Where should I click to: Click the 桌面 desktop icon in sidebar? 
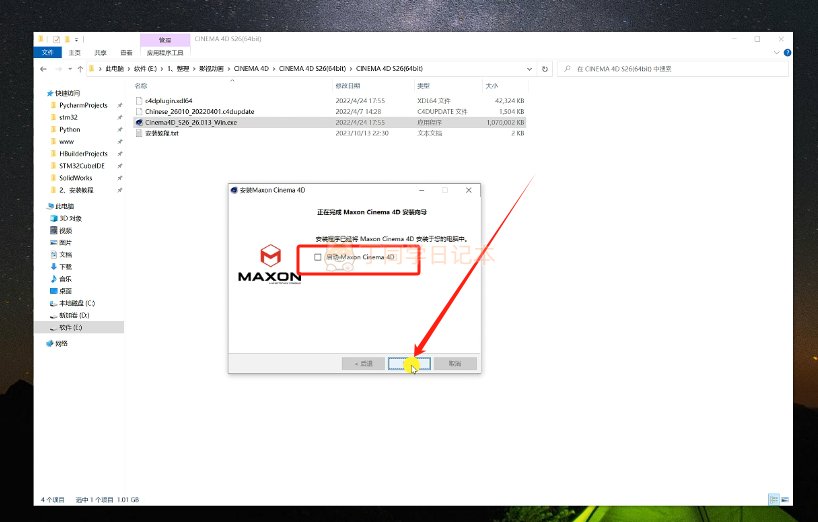click(53, 291)
